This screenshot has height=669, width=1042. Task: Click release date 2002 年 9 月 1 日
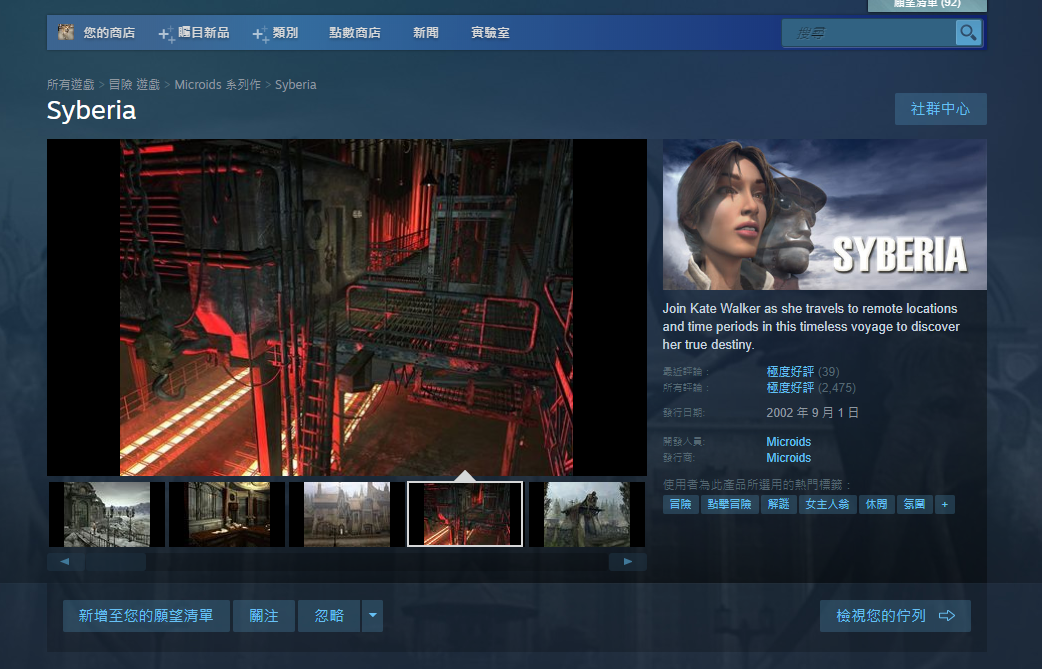(x=812, y=413)
